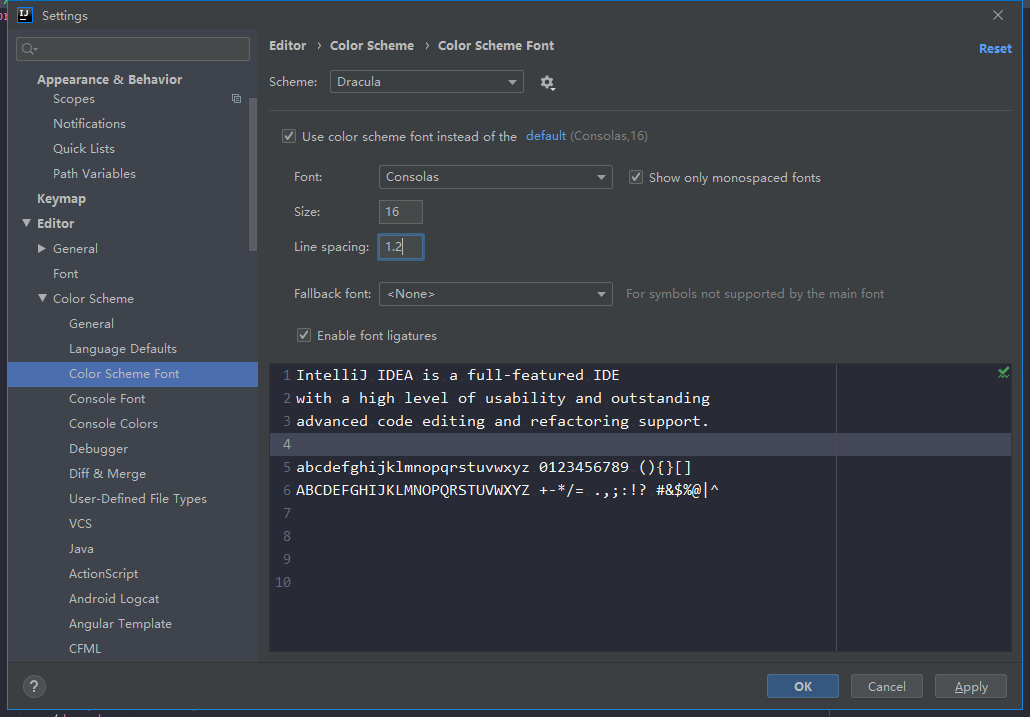Collapse the Color Scheme tree node
This screenshot has width=1030, height=717.
click(x=42, y=298)
